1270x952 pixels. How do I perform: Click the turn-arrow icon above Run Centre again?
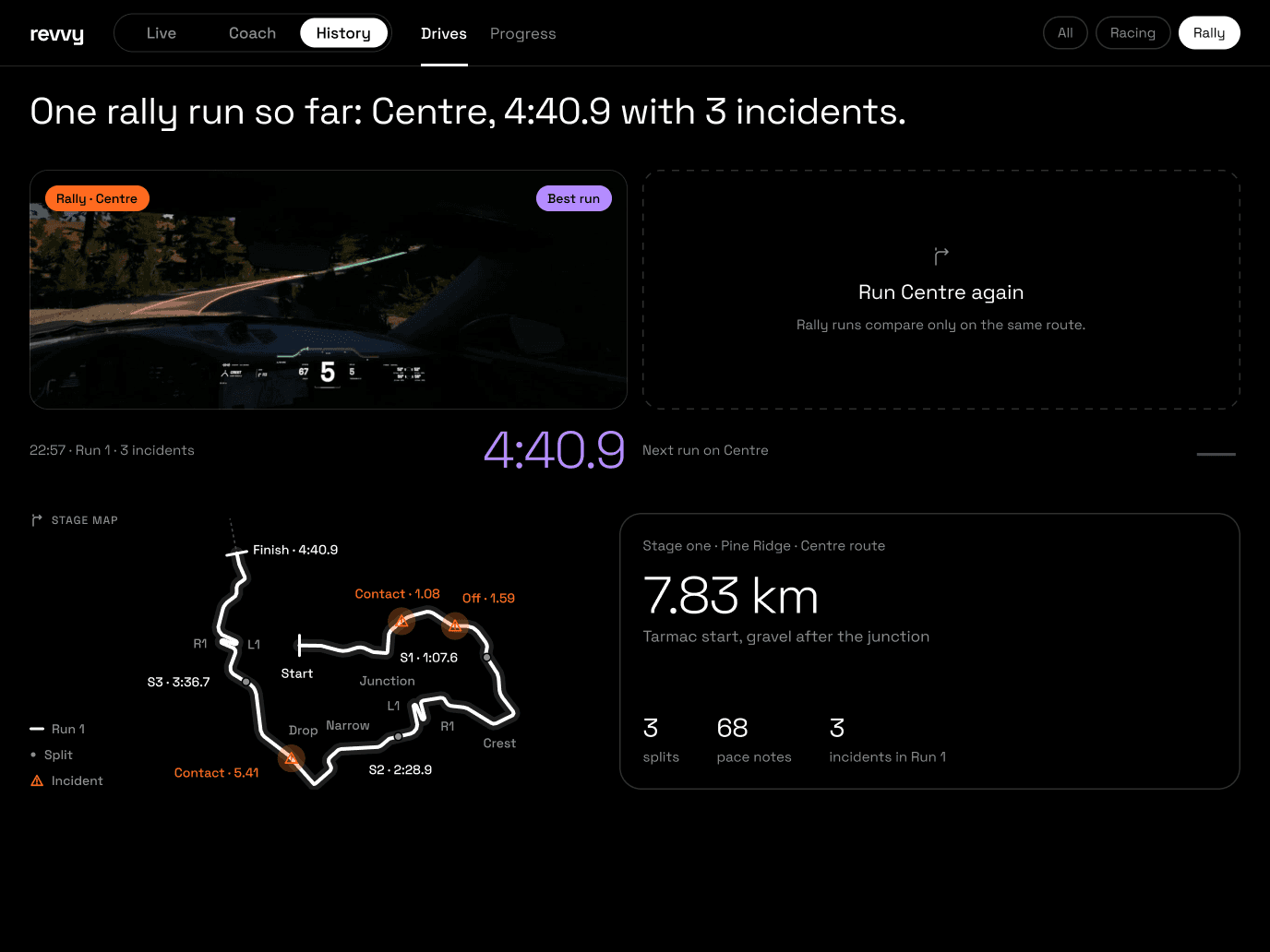pos(941,256)
